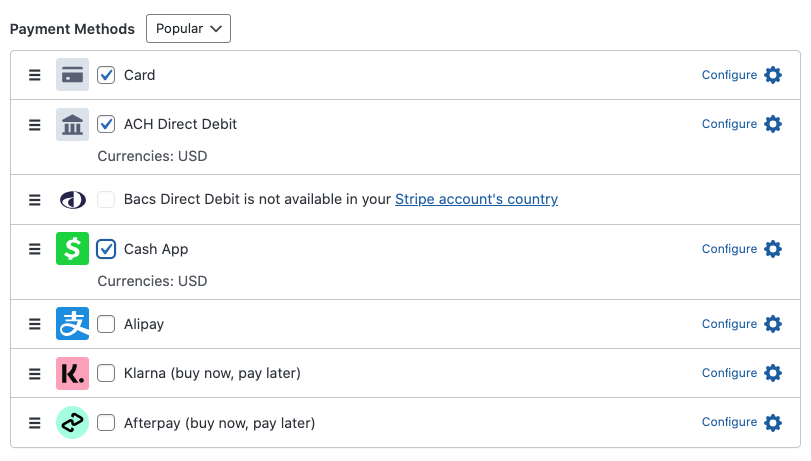The height and width of the screenshot is (461, 811).
Task: Click the ACH Direct Debit bank icon
Action: pyautogui.click(x=72, y=124)
